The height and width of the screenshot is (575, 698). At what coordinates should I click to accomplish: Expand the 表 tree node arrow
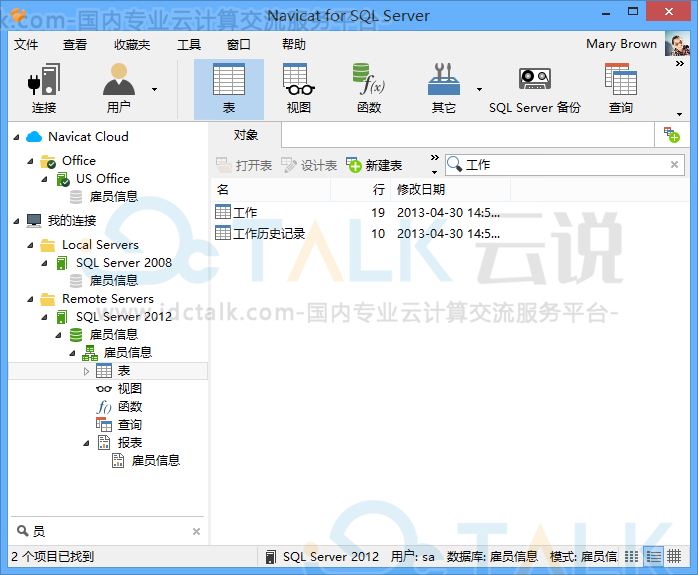[86, 371]
